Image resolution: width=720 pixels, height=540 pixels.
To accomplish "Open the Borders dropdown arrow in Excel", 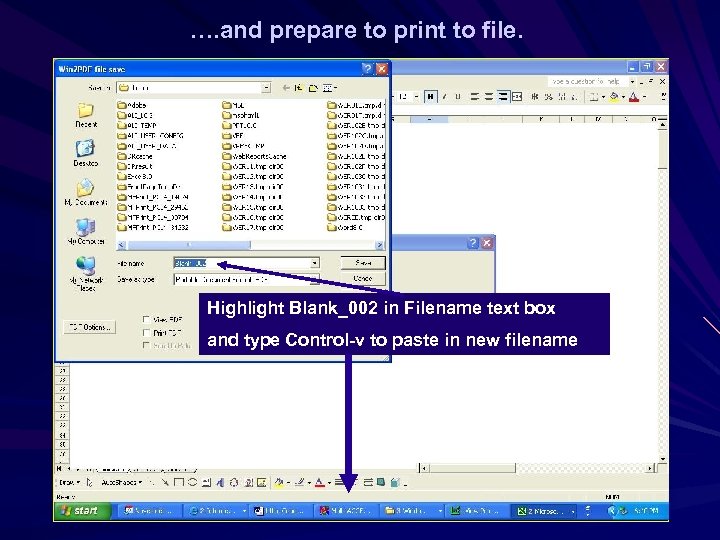I will pos(603,96).
